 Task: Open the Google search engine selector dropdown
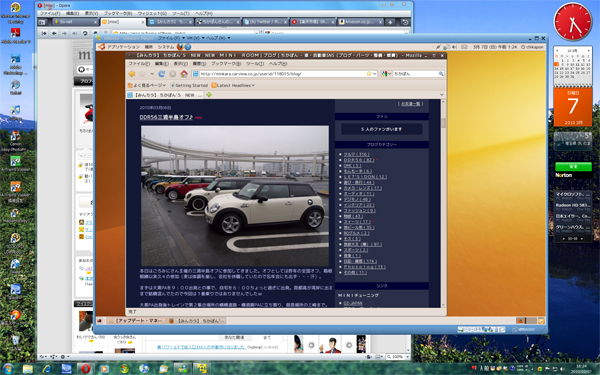click(386, 74)
